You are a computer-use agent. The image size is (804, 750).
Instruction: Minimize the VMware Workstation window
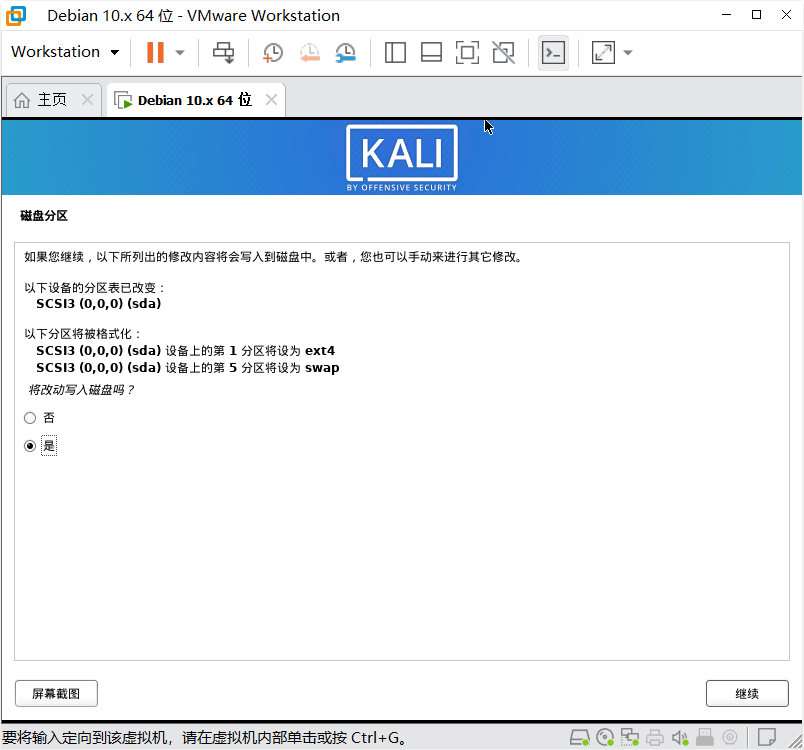[x=726, y=15]
